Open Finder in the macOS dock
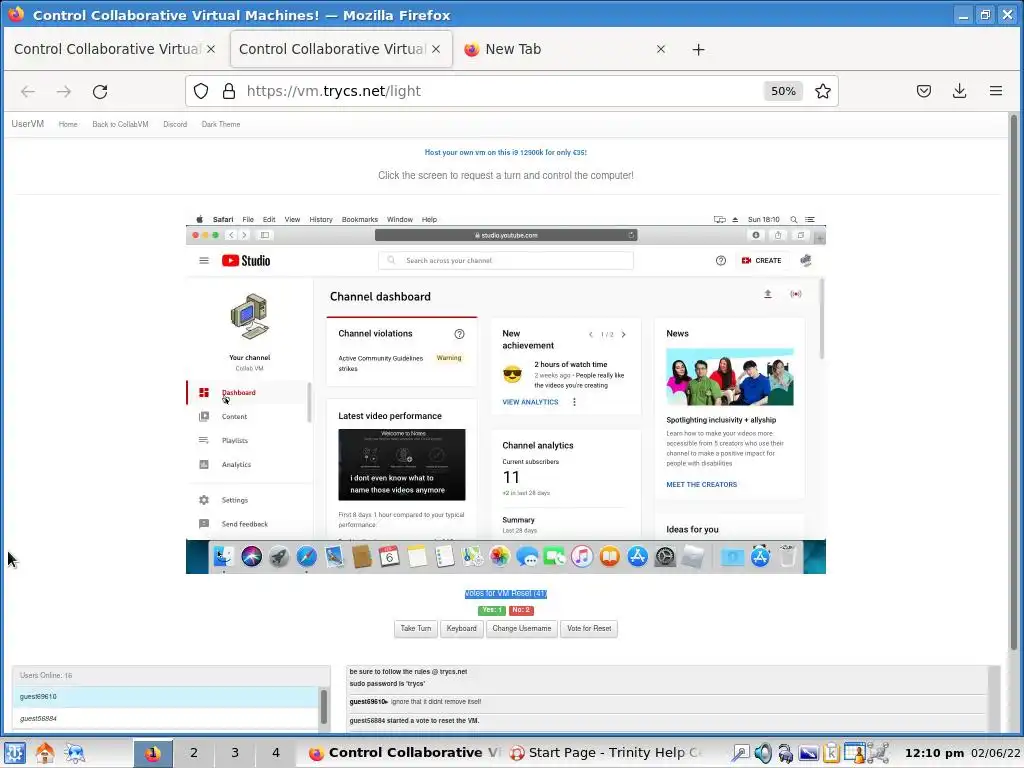 point(223,557)
